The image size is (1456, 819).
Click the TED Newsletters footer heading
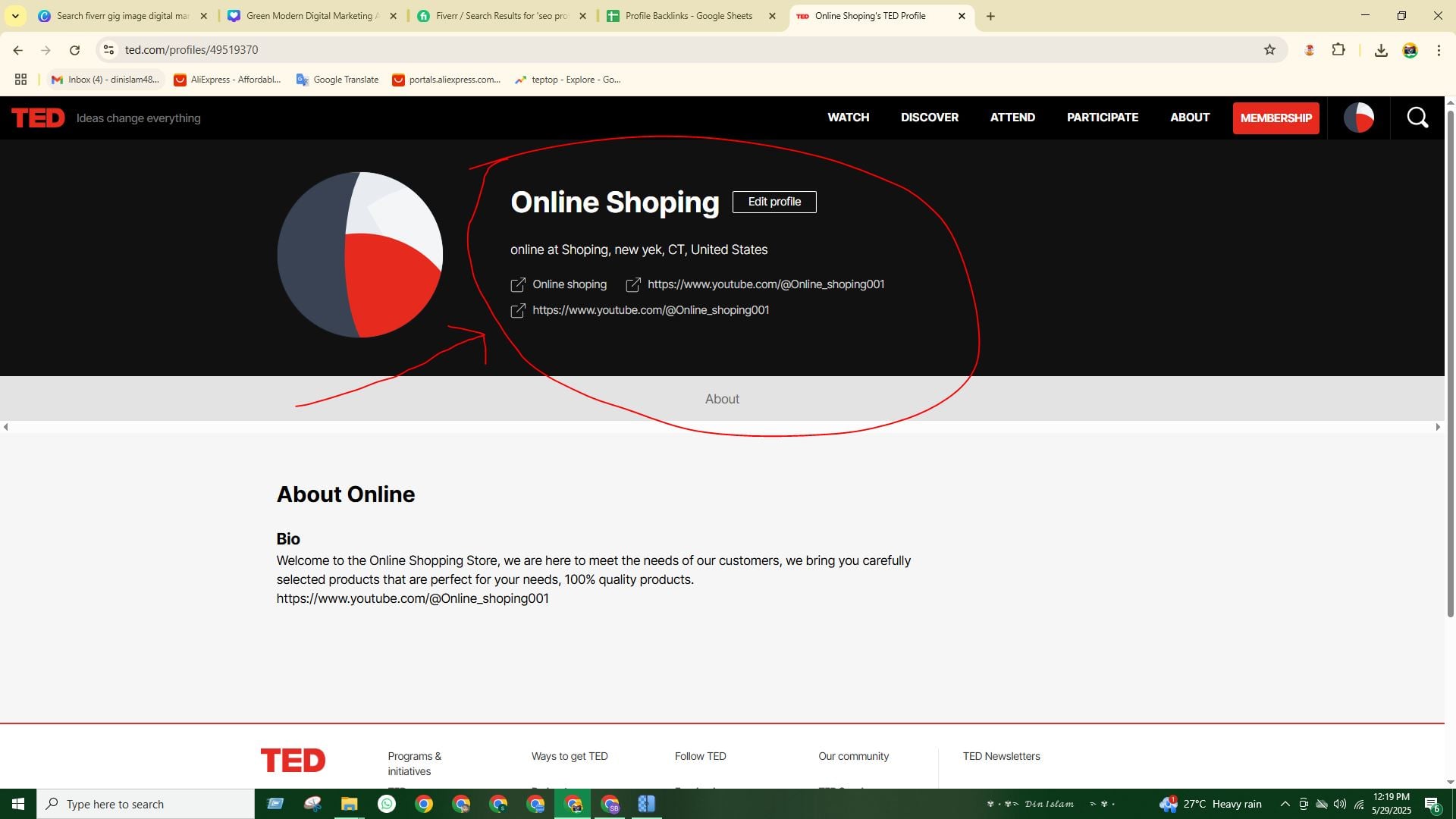click(x=1001, y=756)
